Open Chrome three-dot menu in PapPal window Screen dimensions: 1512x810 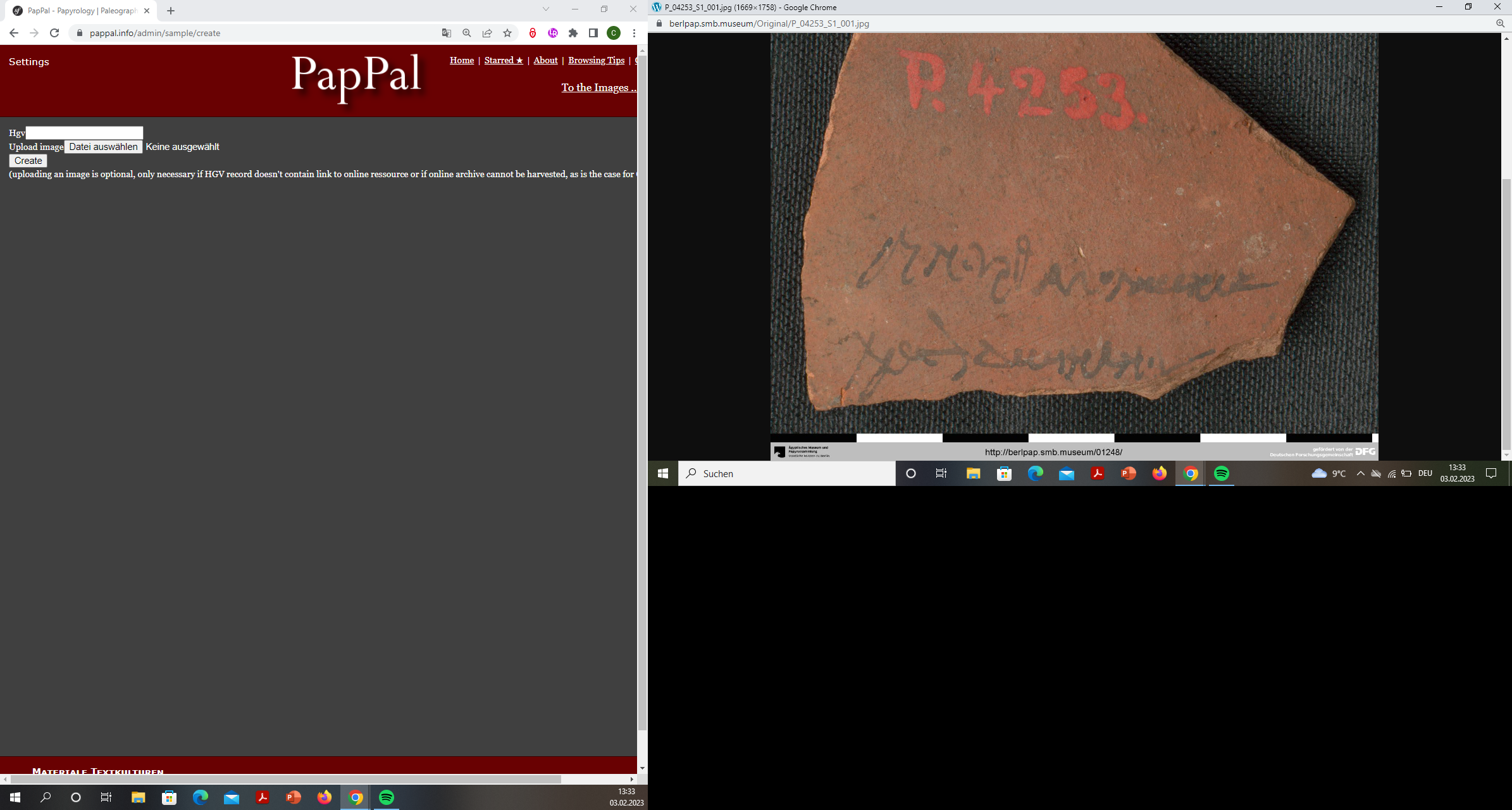634,33
